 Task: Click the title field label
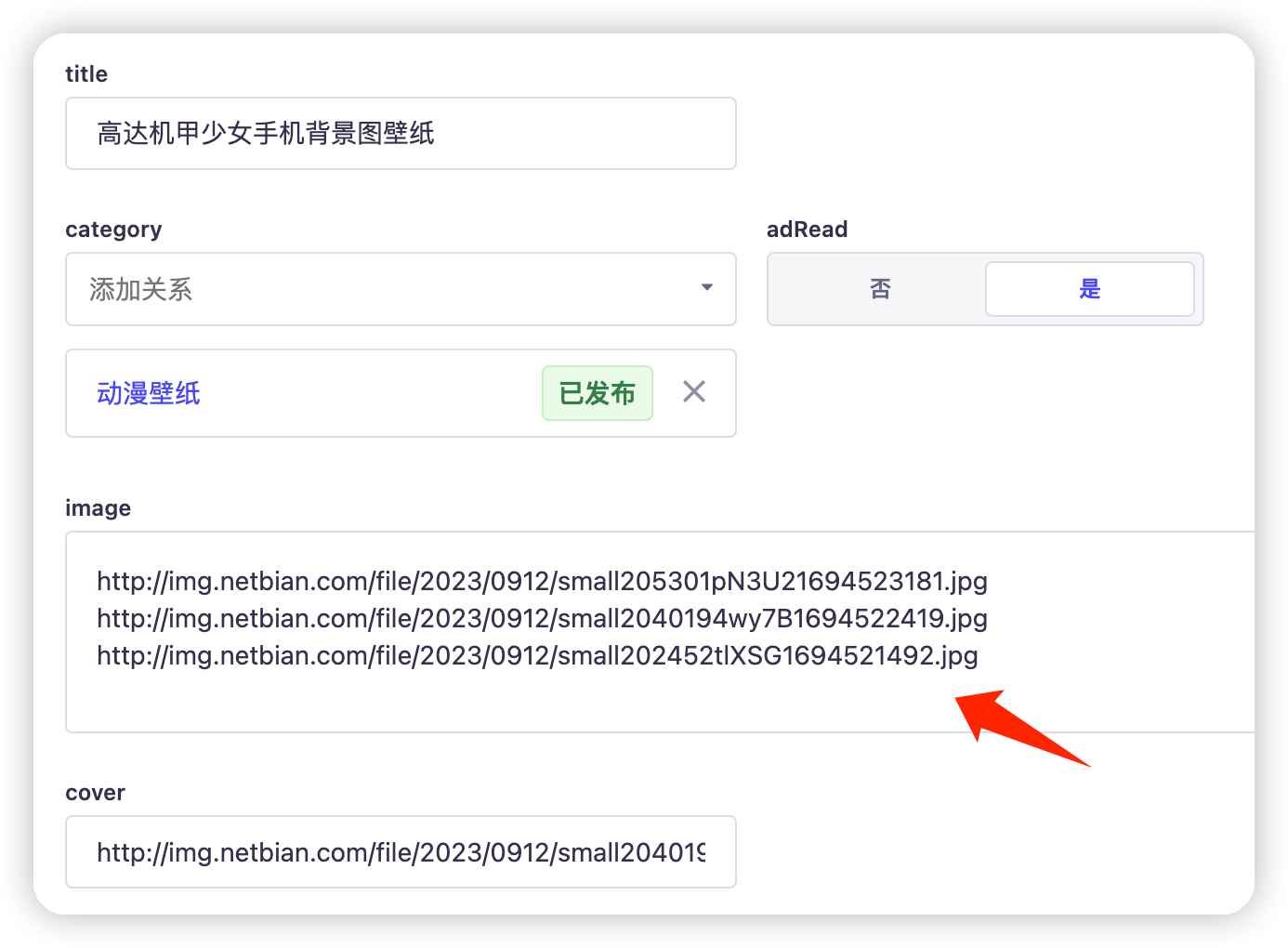(86, 74)
